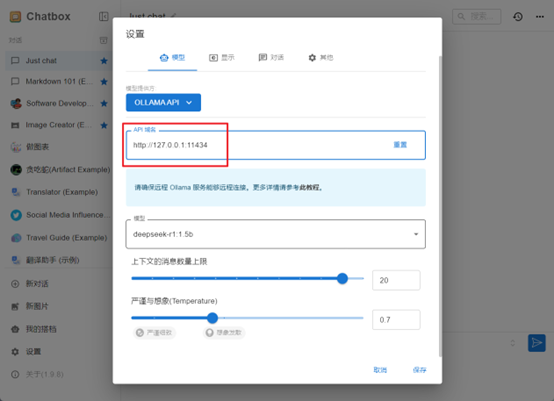Click the Software Developer avatar icon
Image resolution: width=554 pixels, height=401 pixels.
point(16,104)
